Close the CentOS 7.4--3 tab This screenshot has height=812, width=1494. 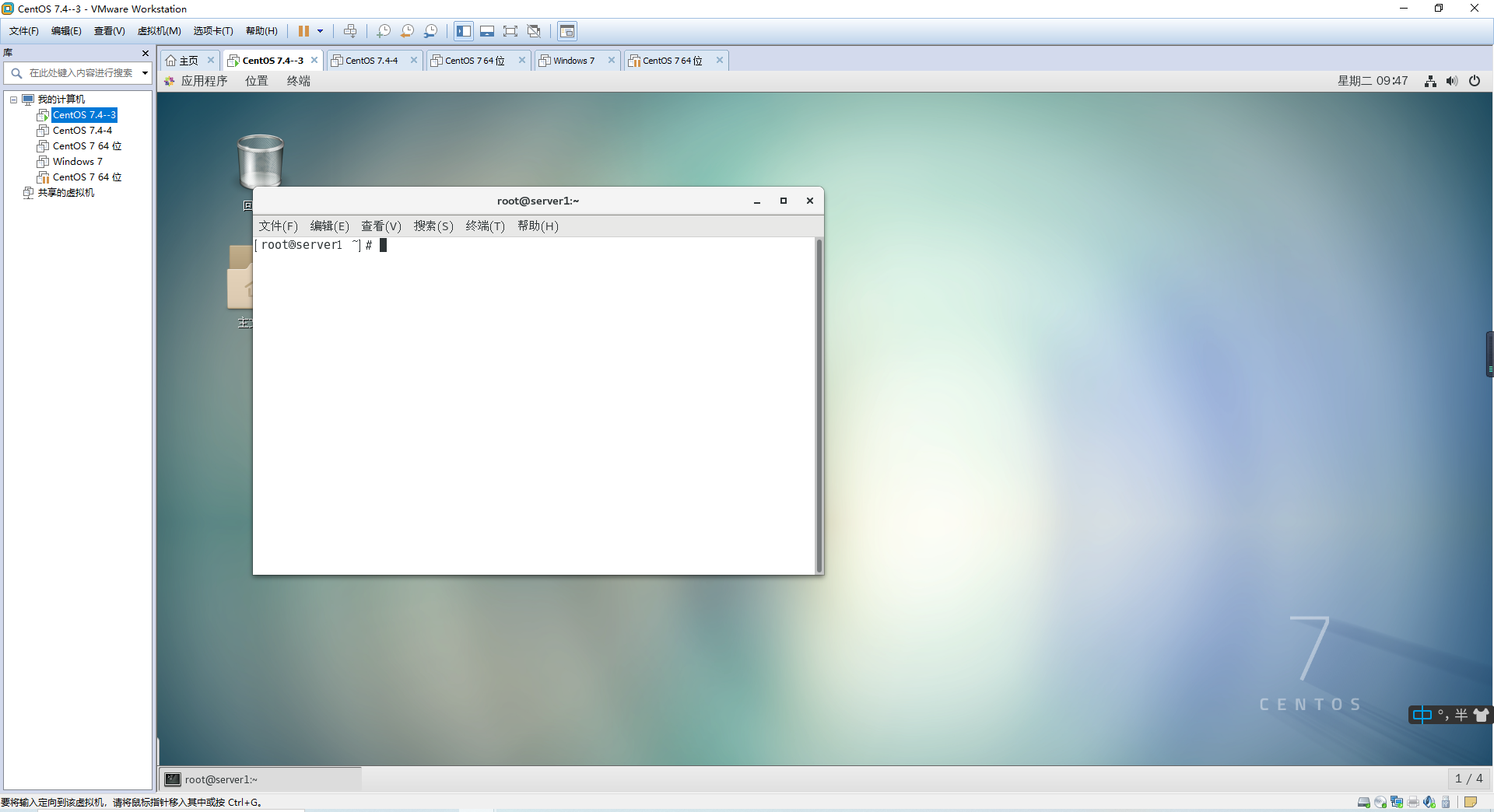[x=314, y=60]
